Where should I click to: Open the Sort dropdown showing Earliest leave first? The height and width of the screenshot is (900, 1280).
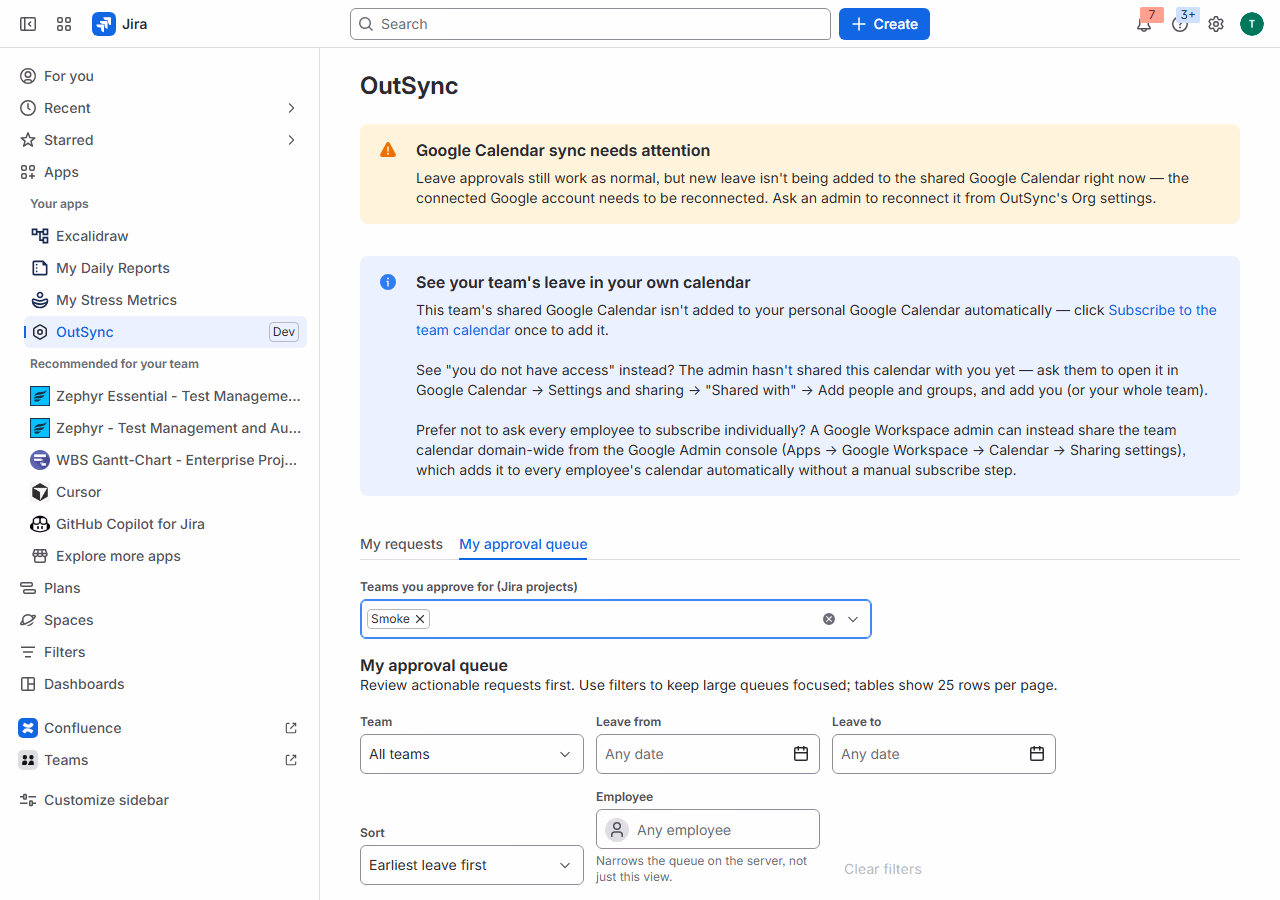(472, 865)
